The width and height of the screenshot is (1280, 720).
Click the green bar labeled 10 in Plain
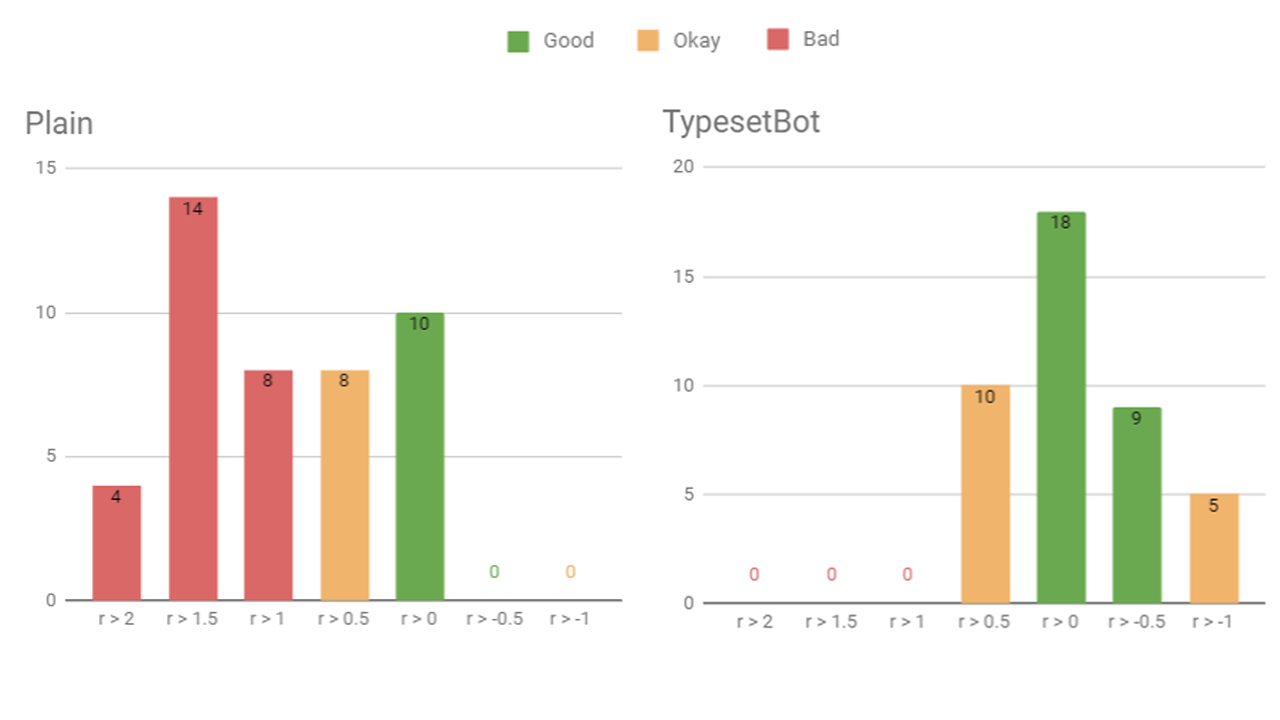(x=420, y=457)
